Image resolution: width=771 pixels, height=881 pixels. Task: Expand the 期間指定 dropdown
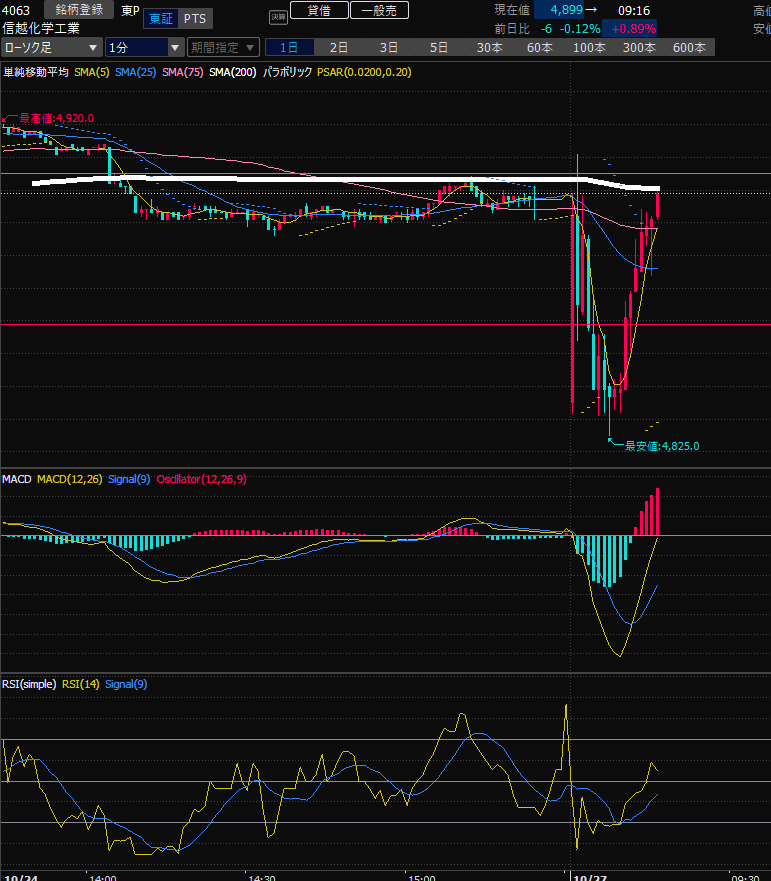[222, 47]
